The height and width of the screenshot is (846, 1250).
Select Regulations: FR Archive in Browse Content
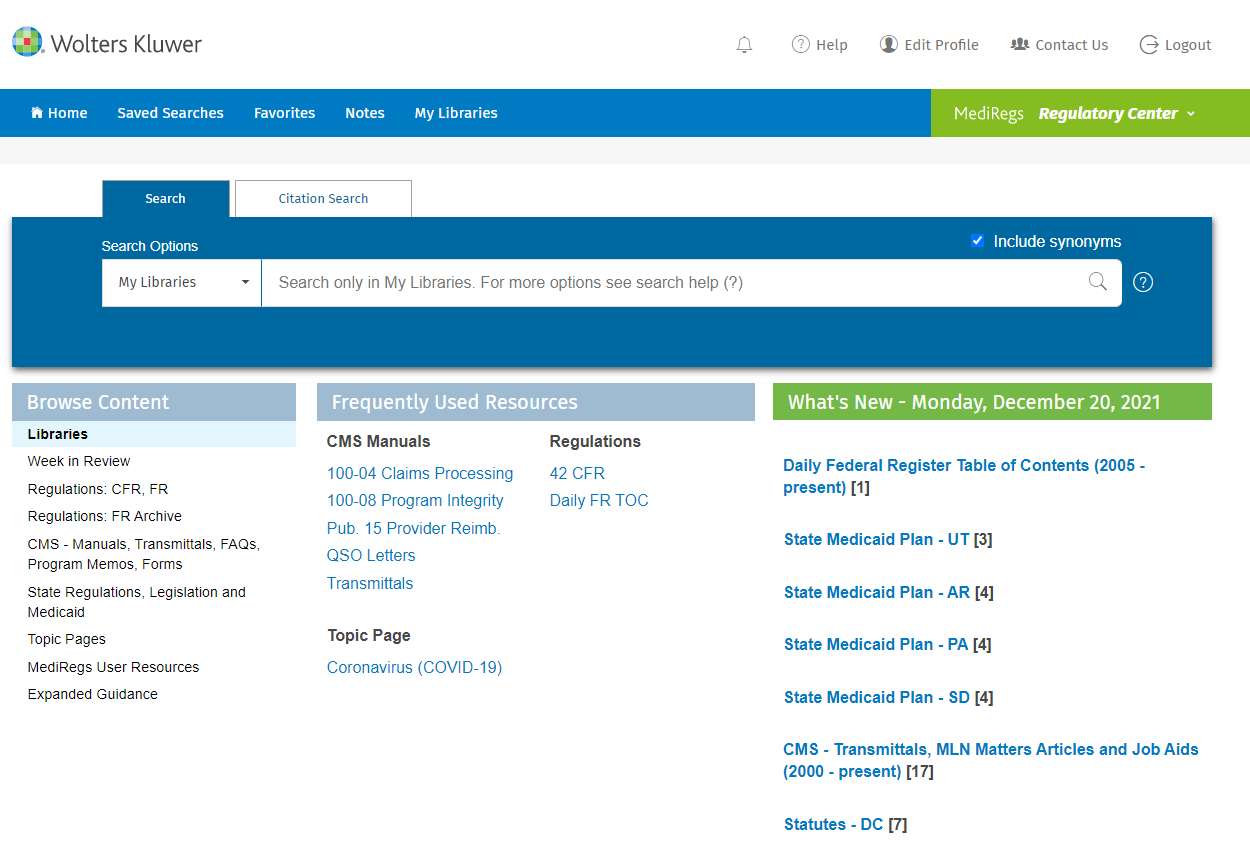tap(105, 516)
